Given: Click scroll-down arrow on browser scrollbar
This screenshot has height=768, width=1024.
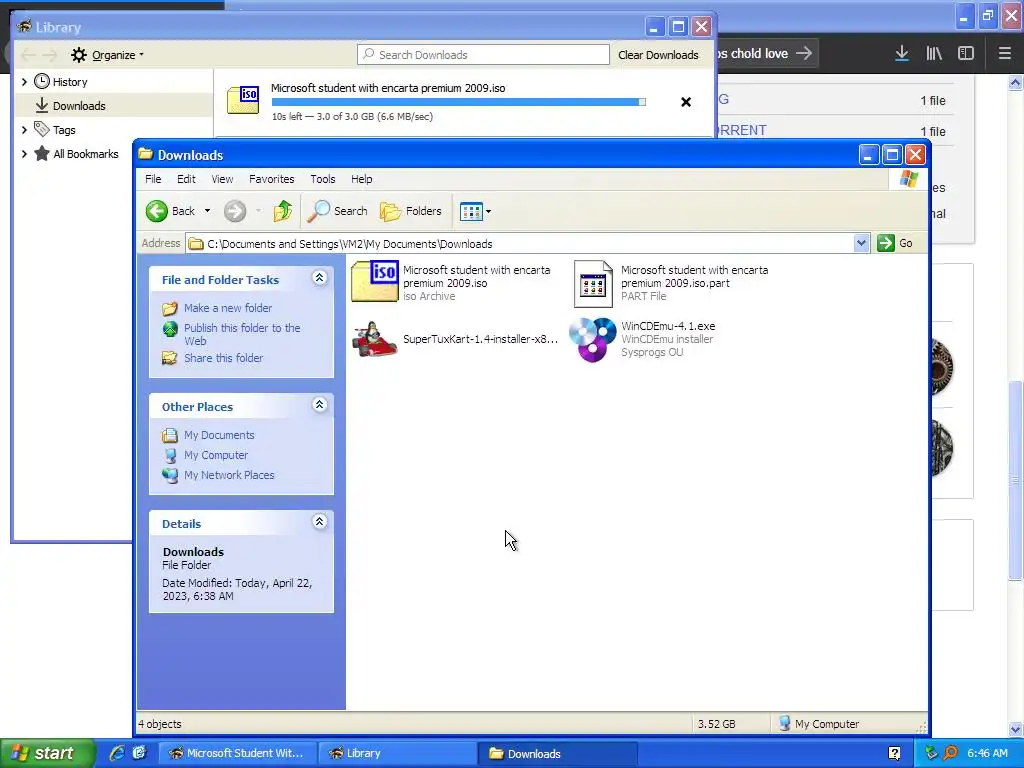Looking at the screenshot, I should click(1015, 729).
